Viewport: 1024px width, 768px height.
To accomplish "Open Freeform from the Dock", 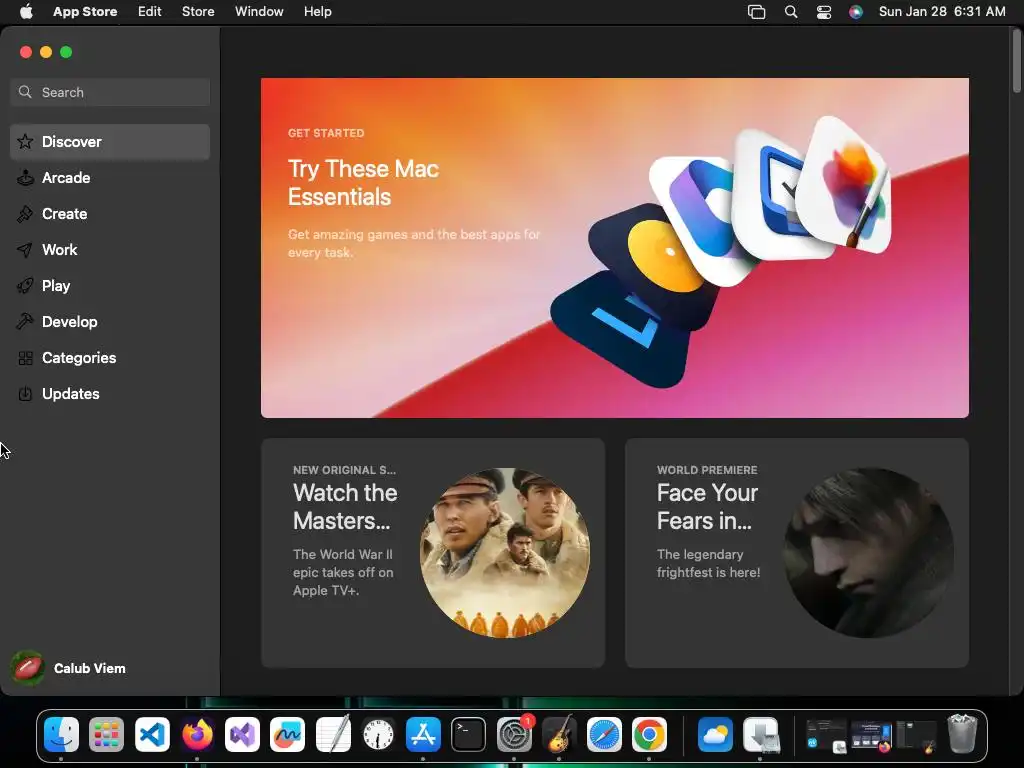I will coord(287,734).
